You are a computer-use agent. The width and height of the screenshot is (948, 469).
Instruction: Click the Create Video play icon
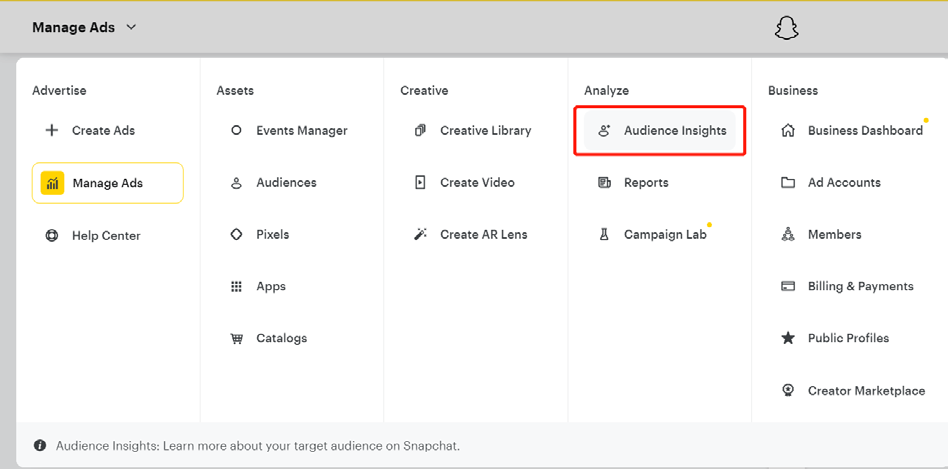(420, 183)
